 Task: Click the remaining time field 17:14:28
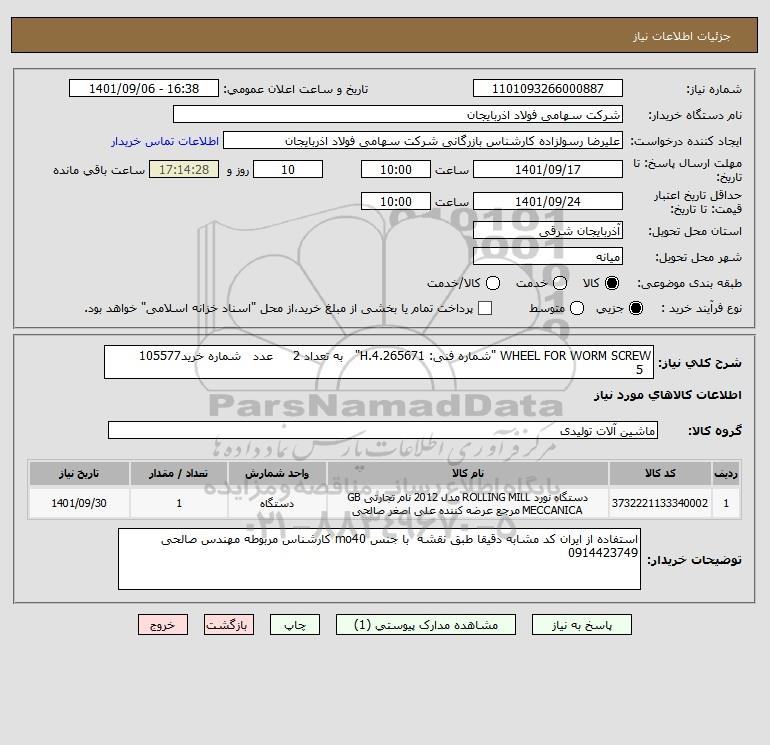pos(184,169)
